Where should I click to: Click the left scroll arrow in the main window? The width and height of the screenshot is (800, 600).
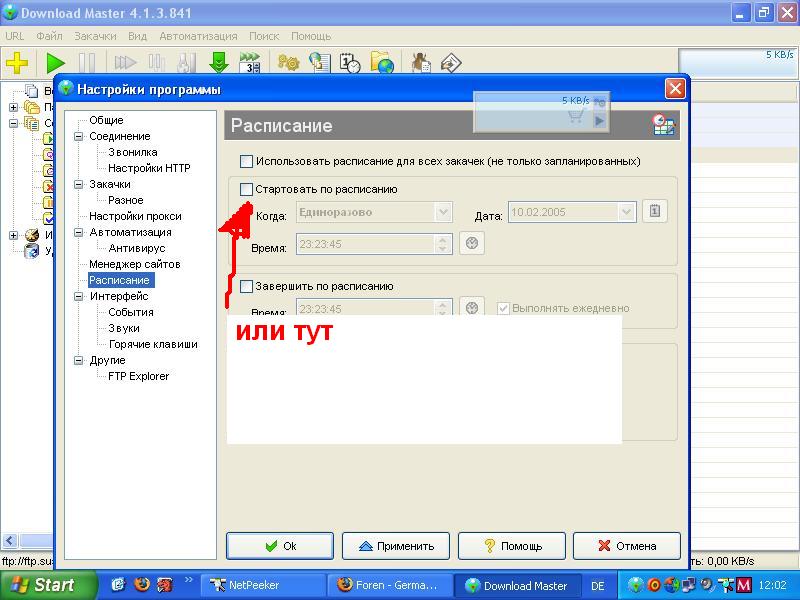(10, 541)
